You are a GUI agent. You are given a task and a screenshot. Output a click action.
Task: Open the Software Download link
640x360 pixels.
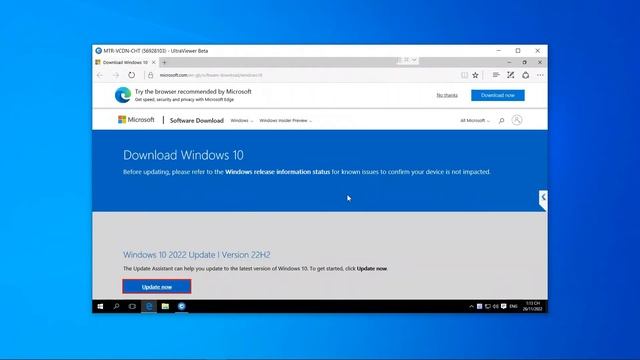[197, 120]
